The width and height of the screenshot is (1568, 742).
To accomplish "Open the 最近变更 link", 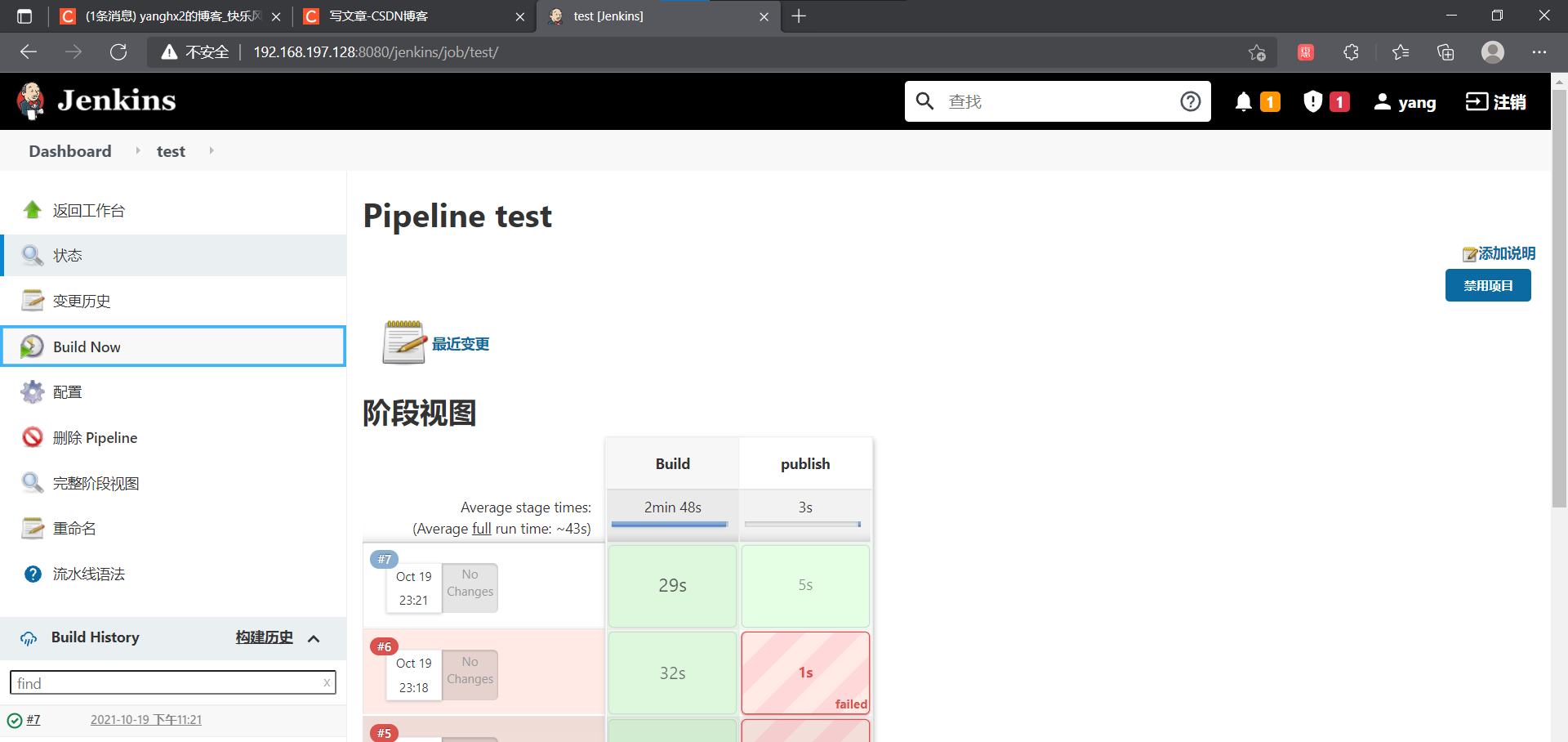I will click(x=461, y=344).
